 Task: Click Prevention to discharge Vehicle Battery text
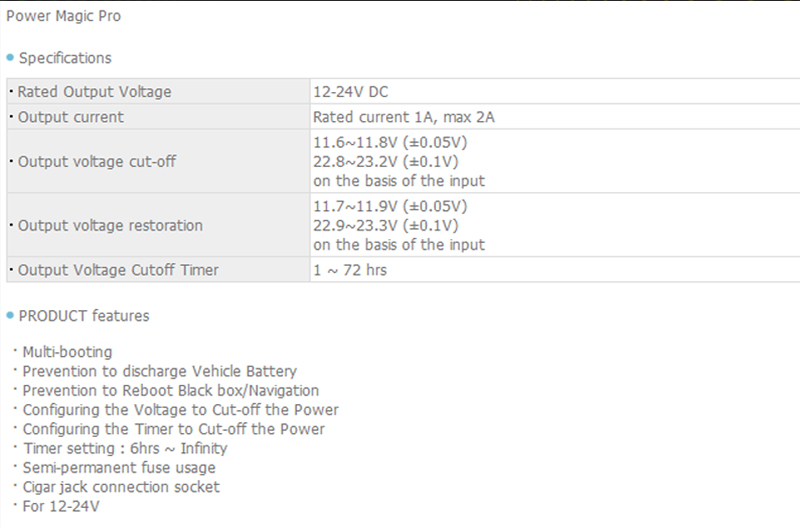(x=160, y=371)
